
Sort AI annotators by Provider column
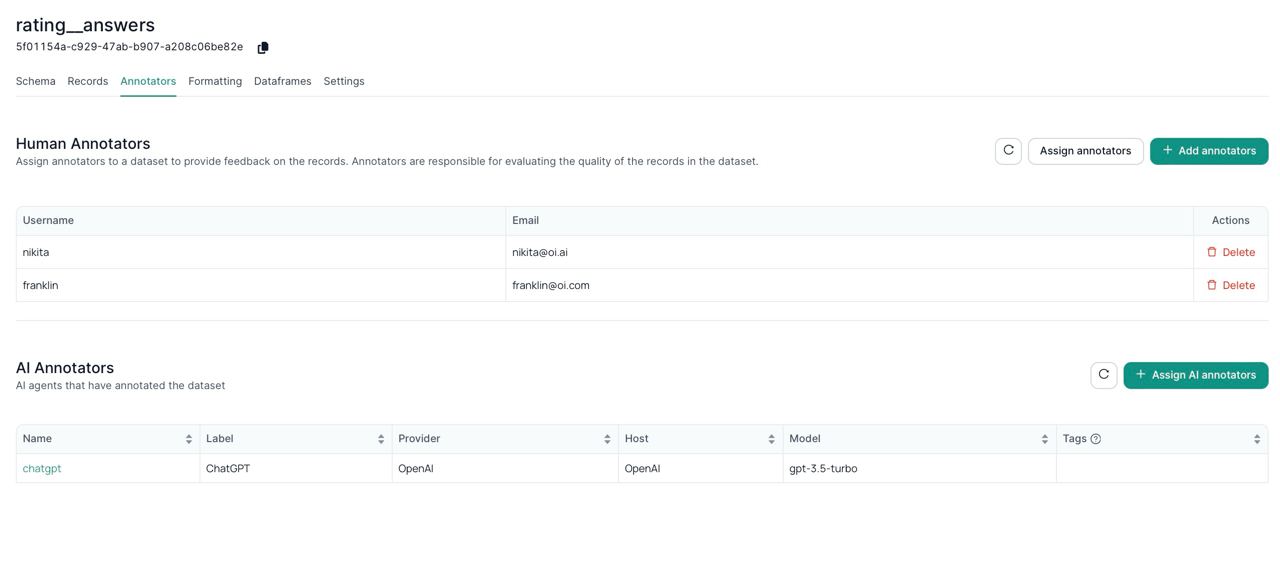coord(607,439)
